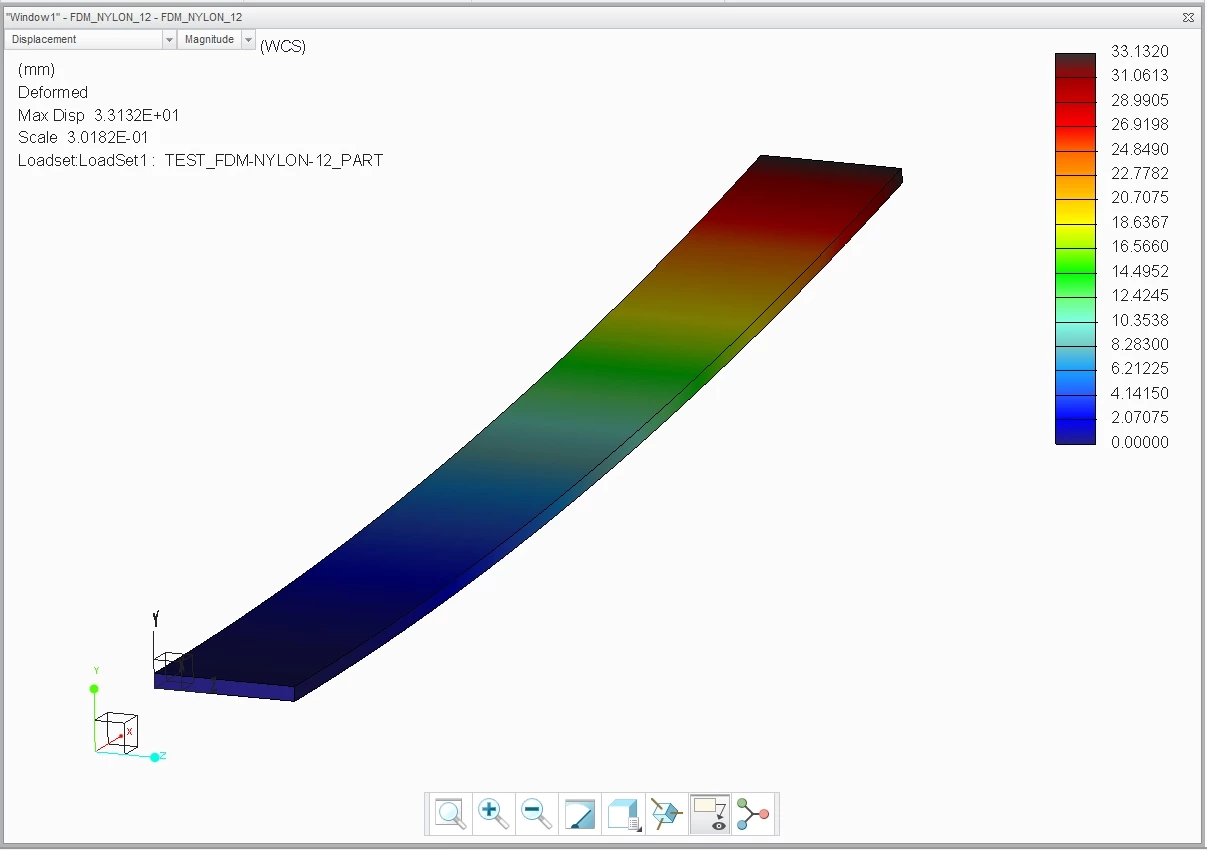
Task: Click the legend value 26.9198
Action: (1140, 124)
